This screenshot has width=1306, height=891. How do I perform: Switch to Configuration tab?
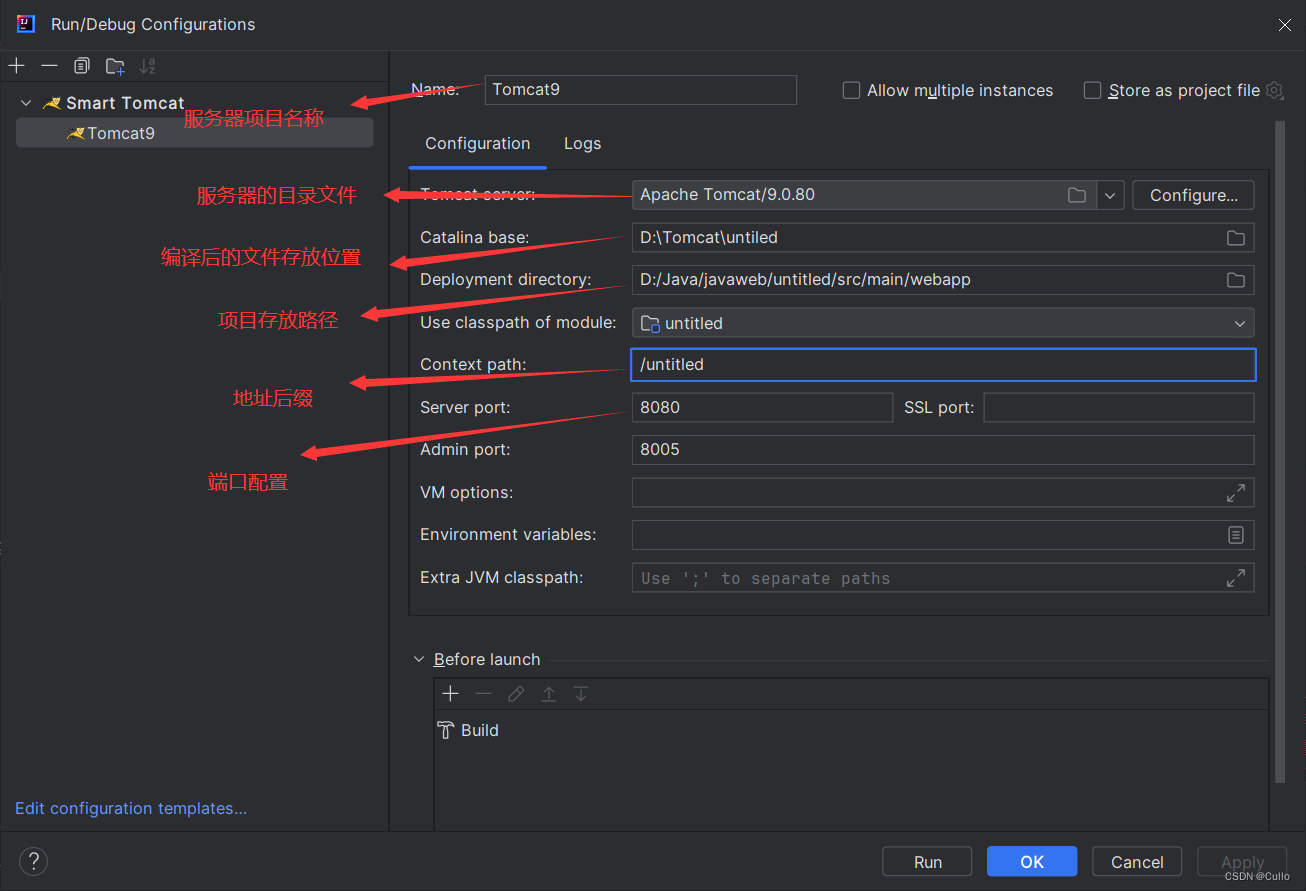pyautogui.click(x=478, y=144)
